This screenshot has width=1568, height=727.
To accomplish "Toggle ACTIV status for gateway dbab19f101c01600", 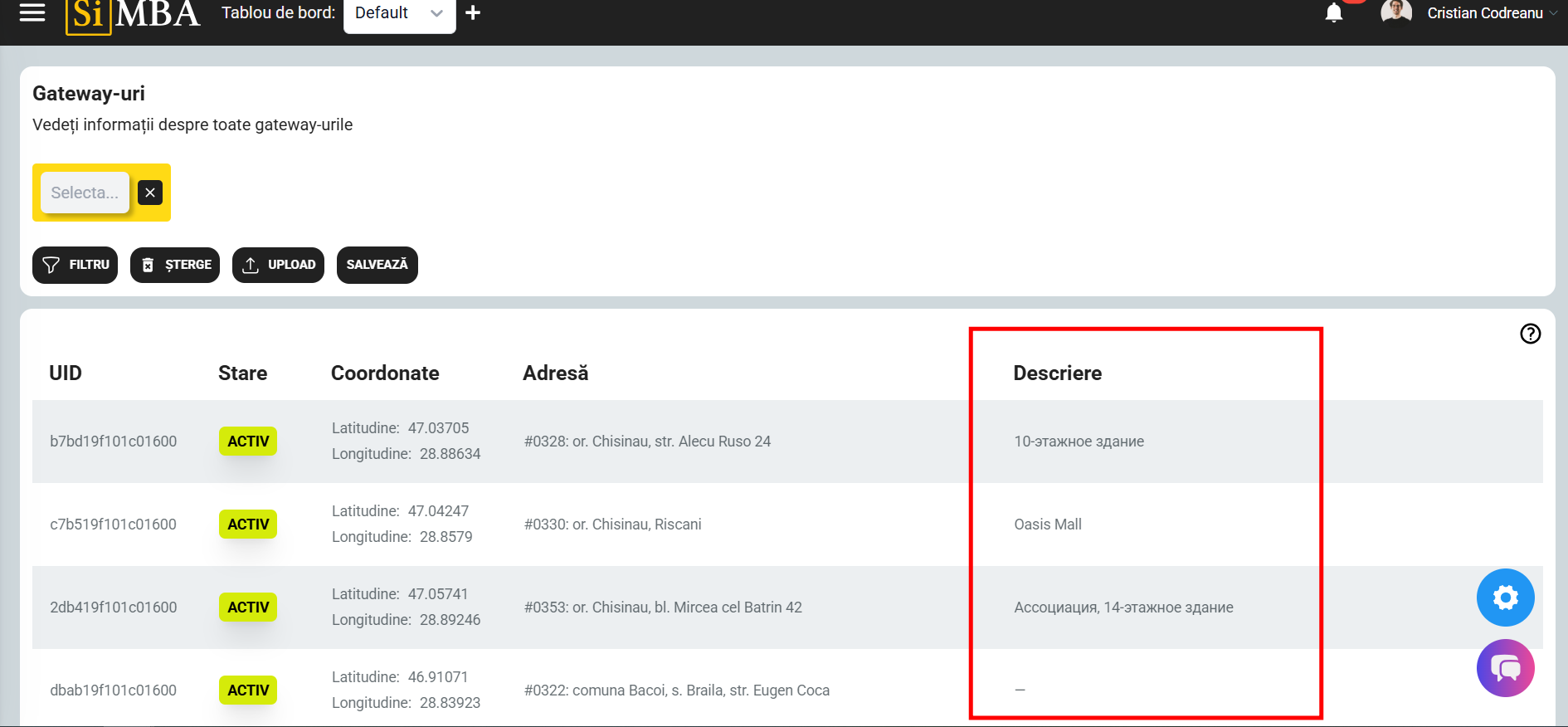I will coord(248,690).
